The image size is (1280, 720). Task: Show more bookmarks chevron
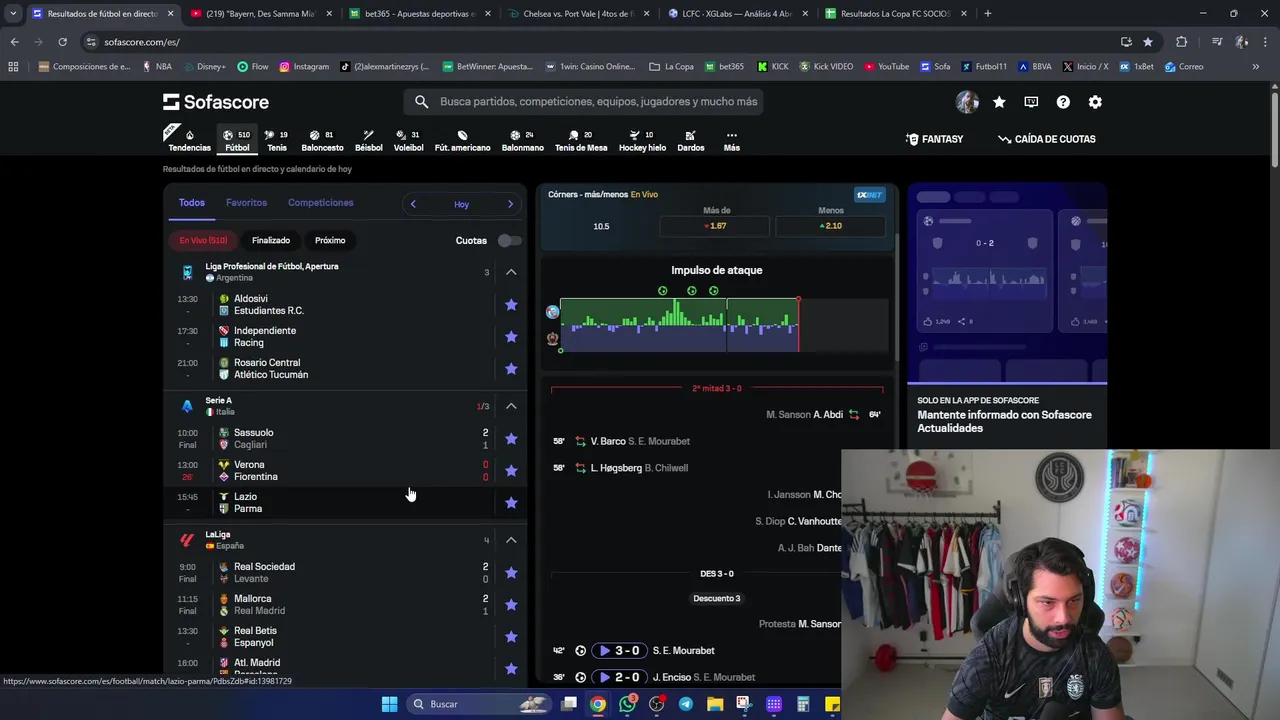pos(1255,67)
